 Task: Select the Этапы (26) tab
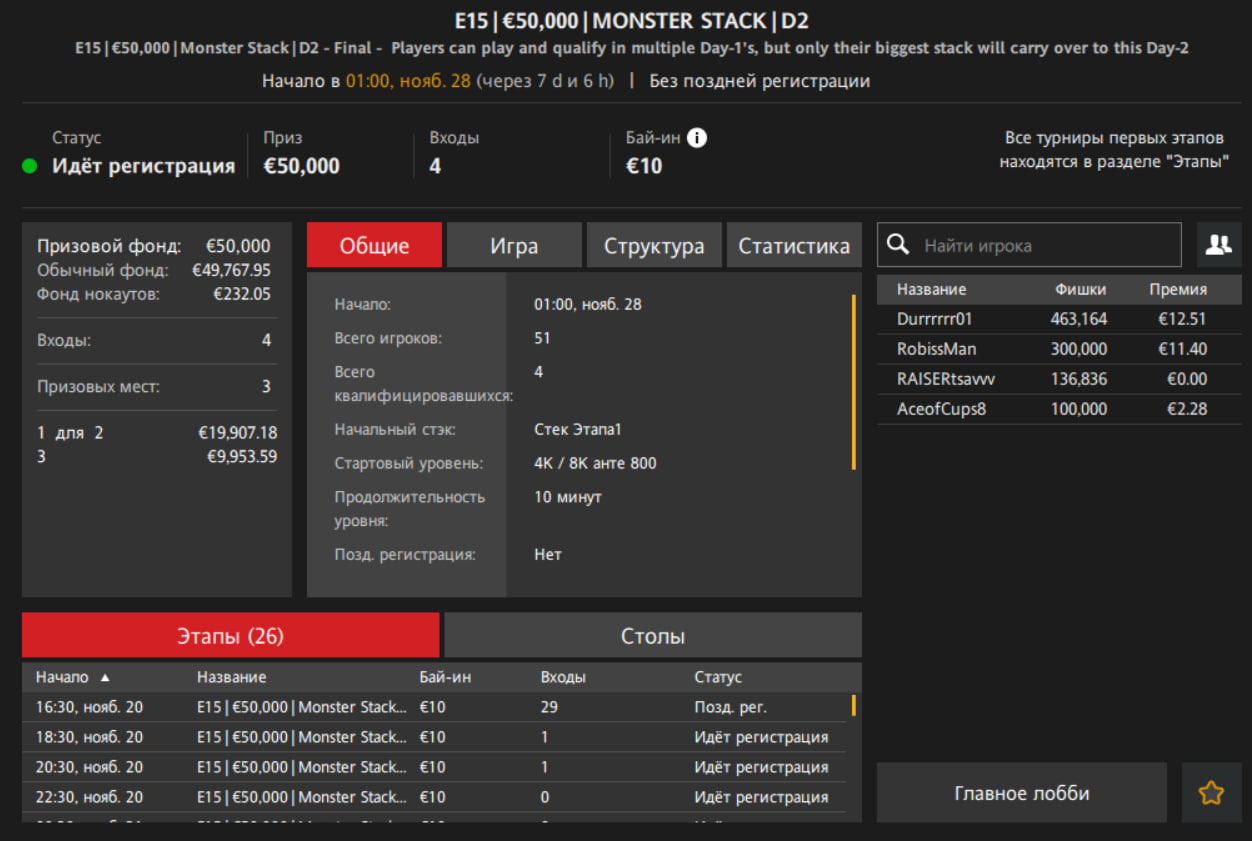tap(231, 636)
